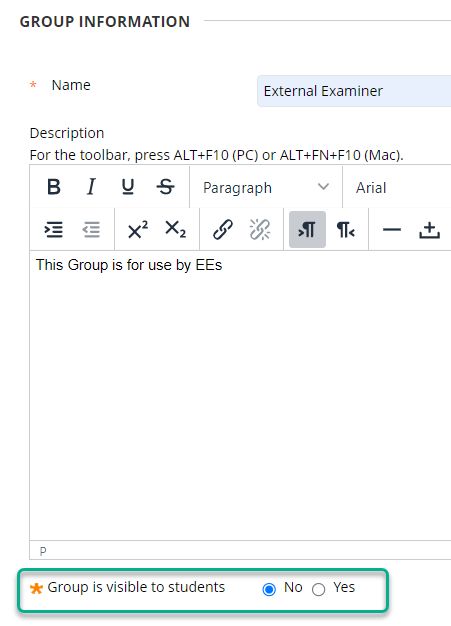Screen dimensions: 451x626
Task: Insert a horizontal line
Action: pos(392,230)
